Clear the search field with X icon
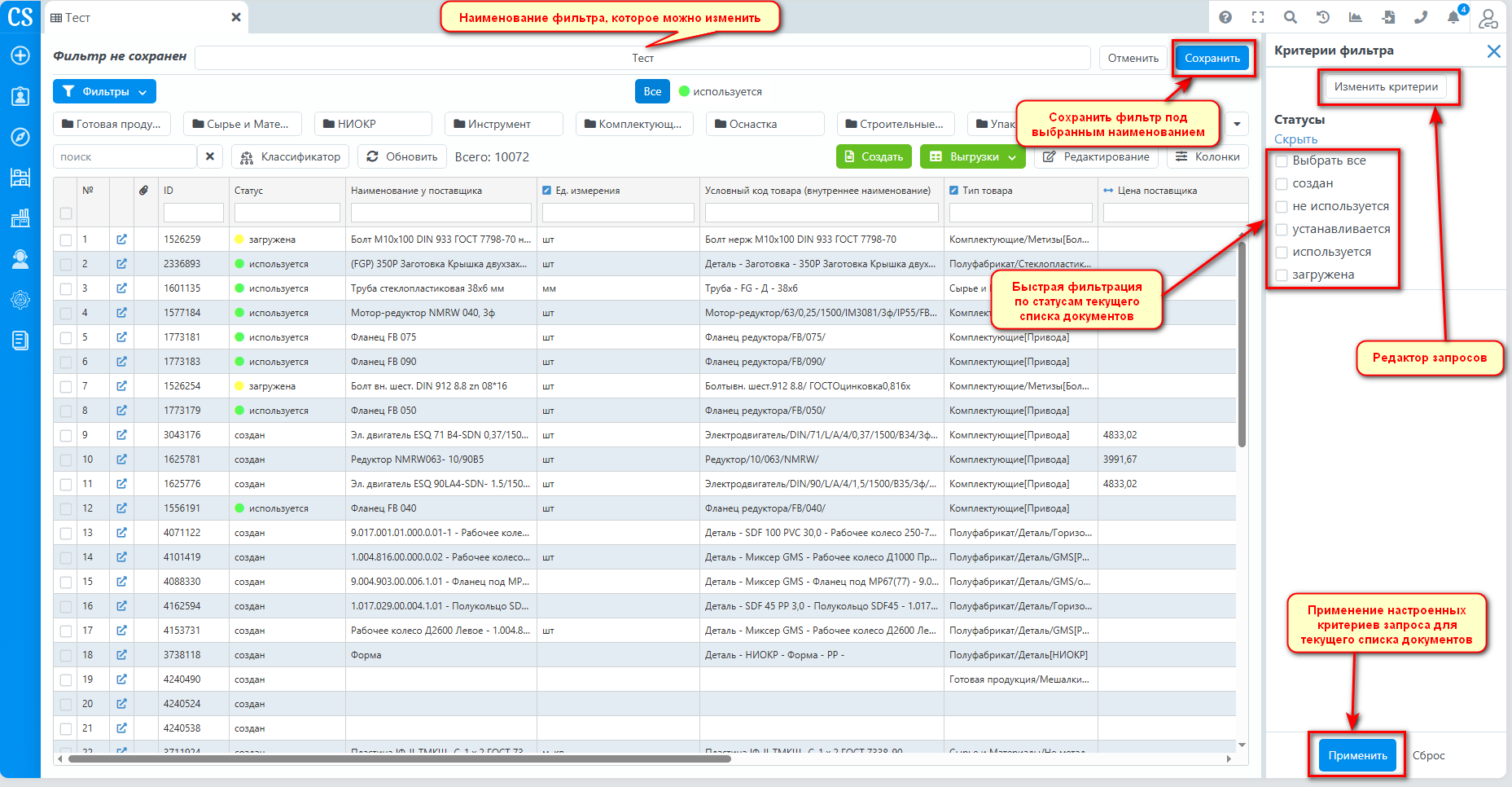Image resolution: width=1512 pixels, height=787 pixels. [x=210, y=156]
